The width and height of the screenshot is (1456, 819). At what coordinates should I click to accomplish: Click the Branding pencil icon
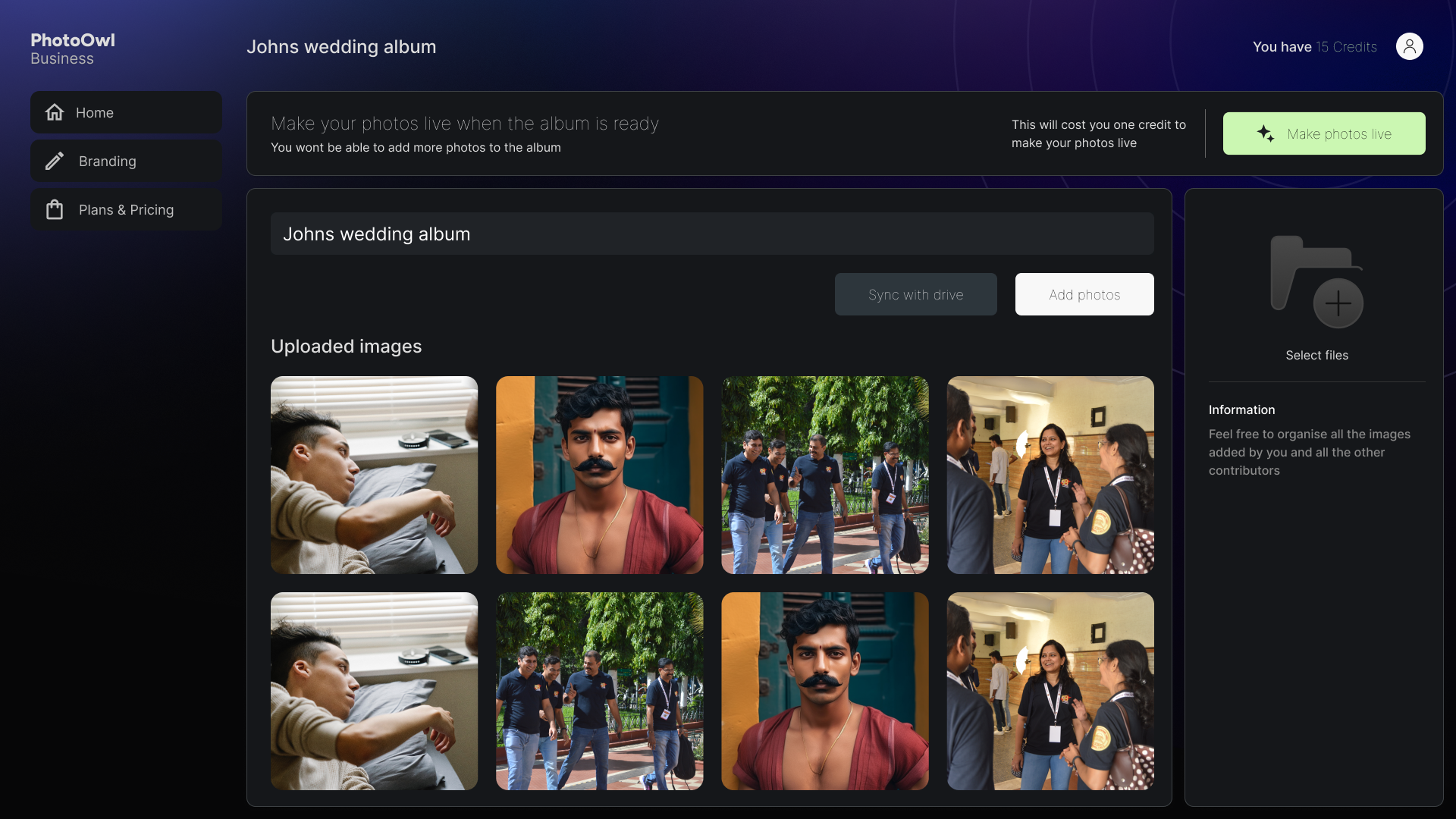point(55,161)
